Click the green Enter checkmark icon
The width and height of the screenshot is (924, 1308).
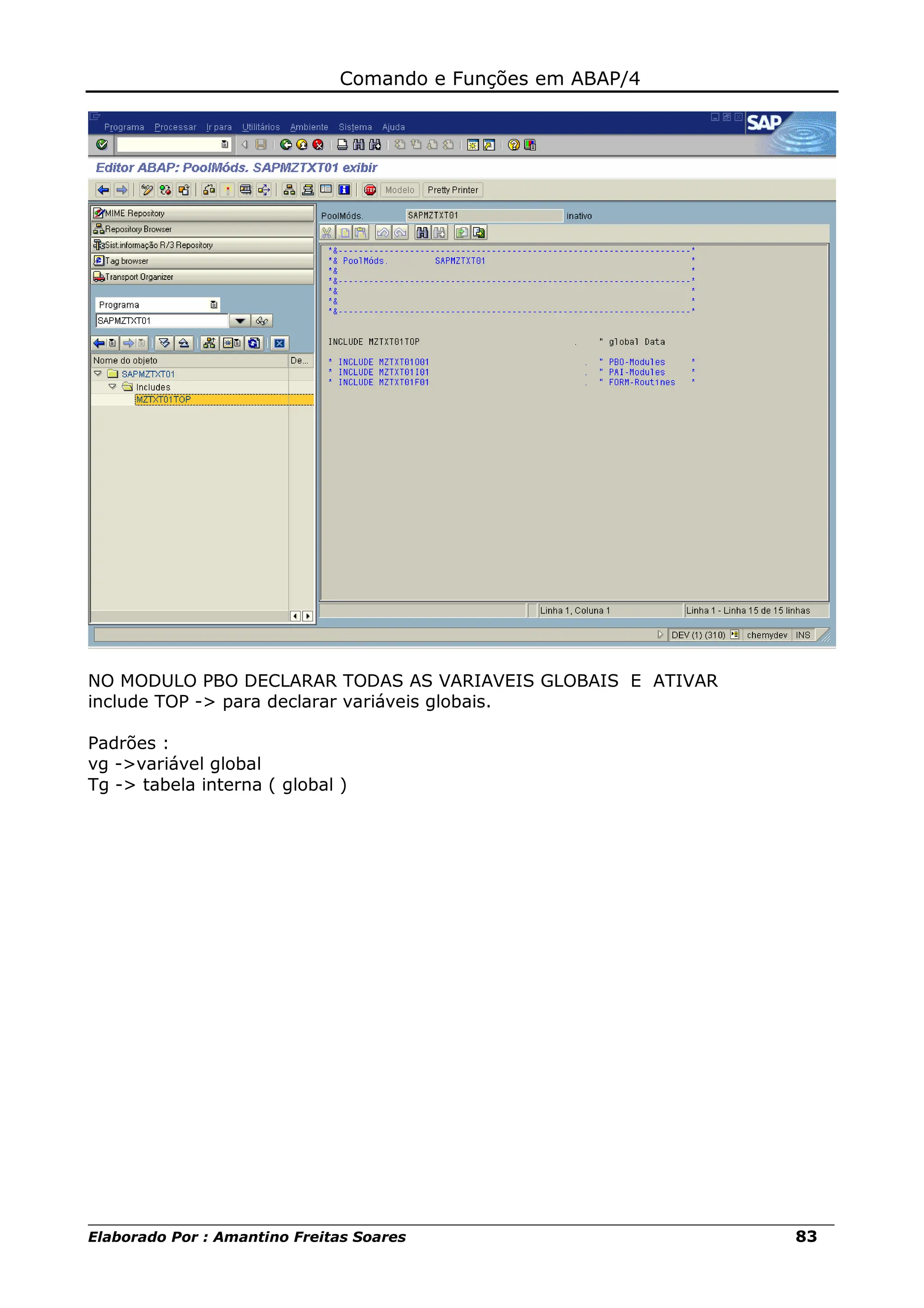(102, 145)
